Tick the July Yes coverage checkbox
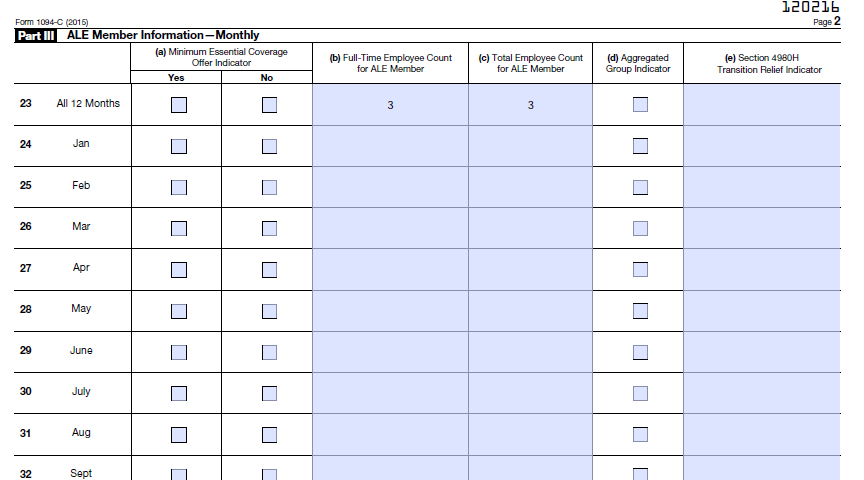Screen dimensions: 864x480 tap(179, 393)
